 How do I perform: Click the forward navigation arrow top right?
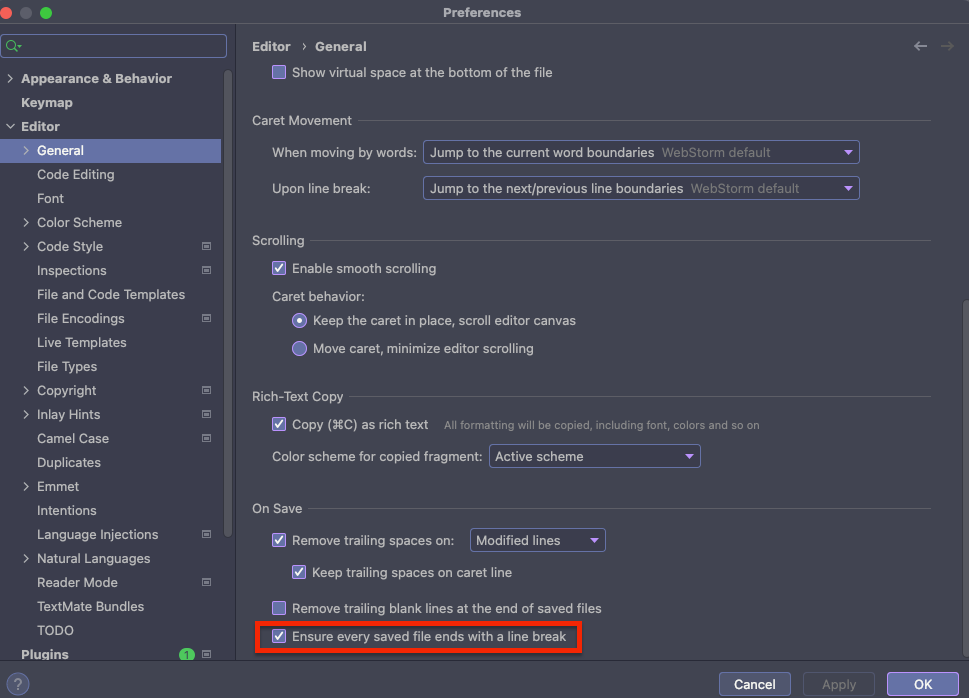pos(946,45)
